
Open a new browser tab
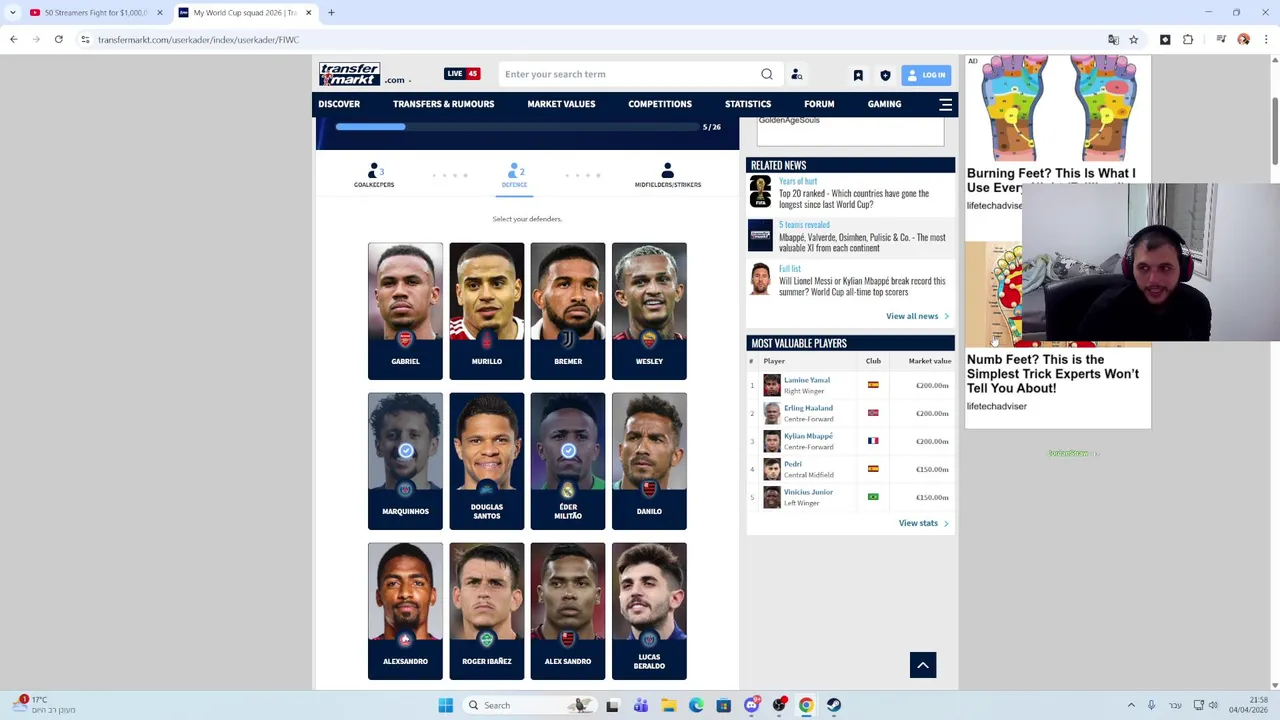coord(331,13)
